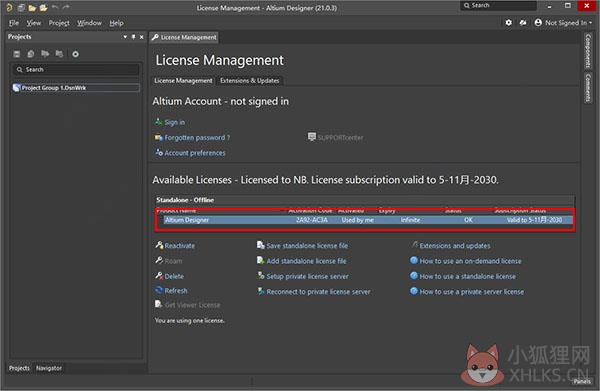Open the File menu

click(14, 23)
